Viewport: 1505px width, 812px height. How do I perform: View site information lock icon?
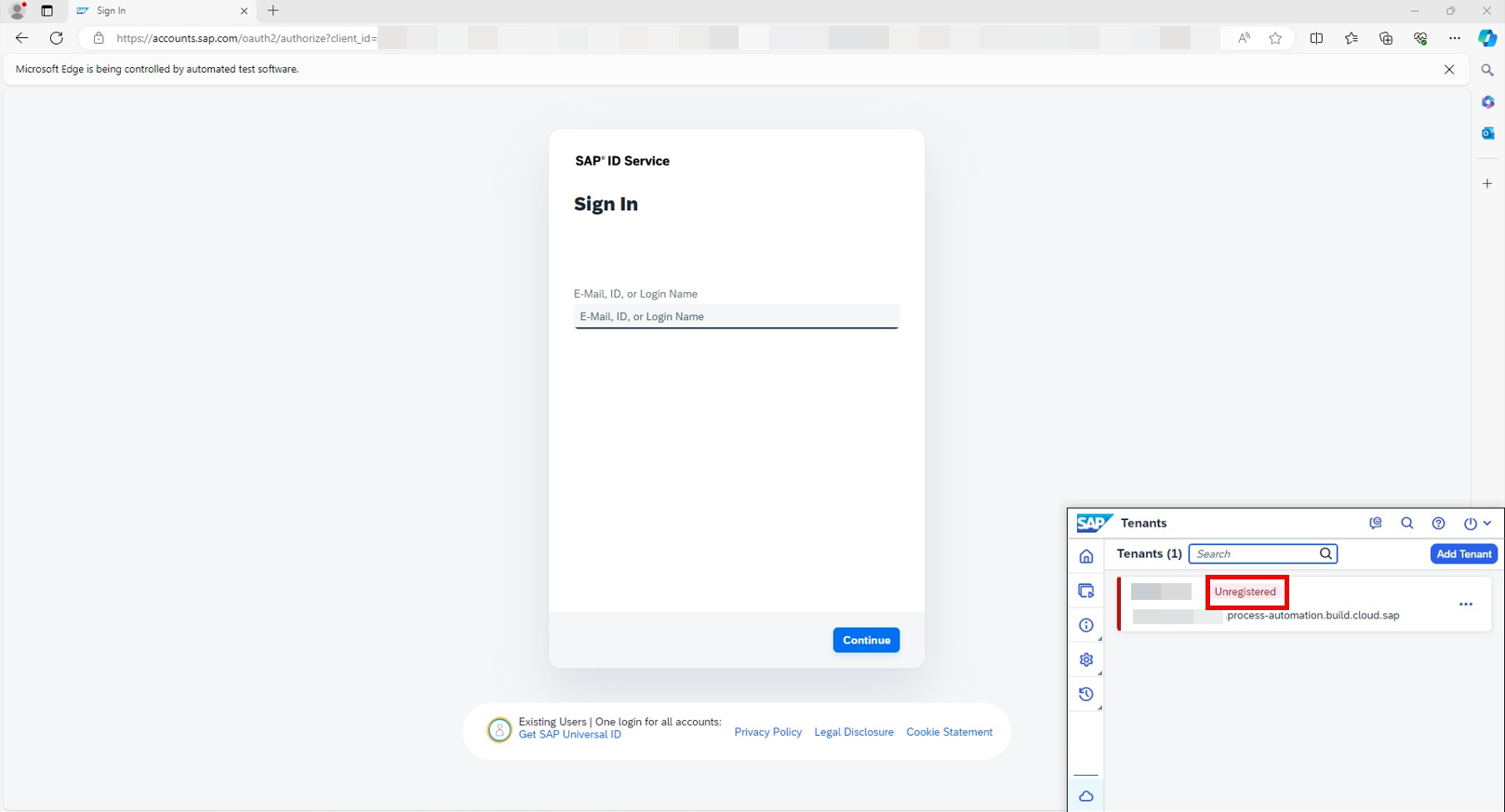(x=99, y=38)
